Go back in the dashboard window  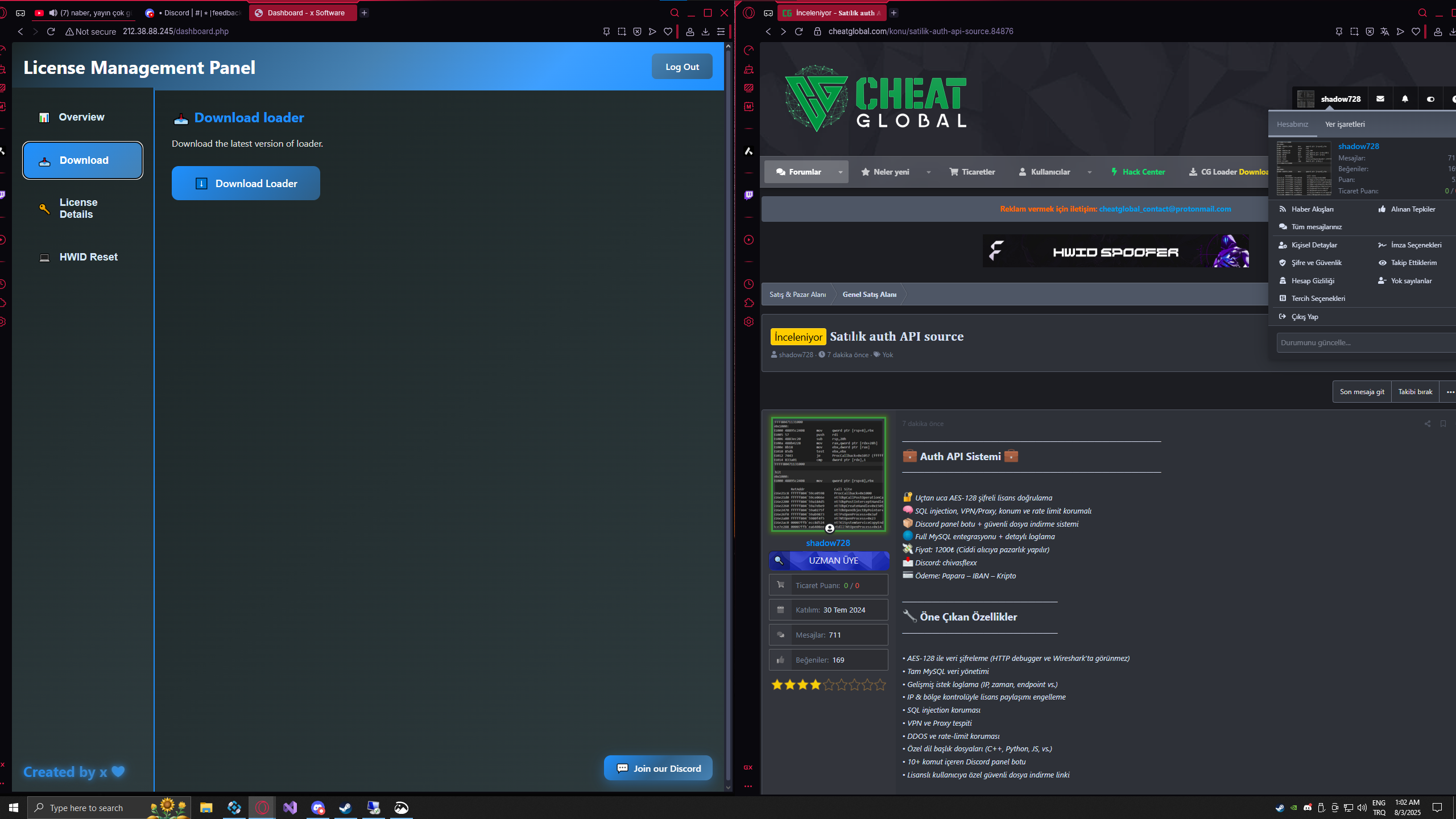(x=20, y=31)
